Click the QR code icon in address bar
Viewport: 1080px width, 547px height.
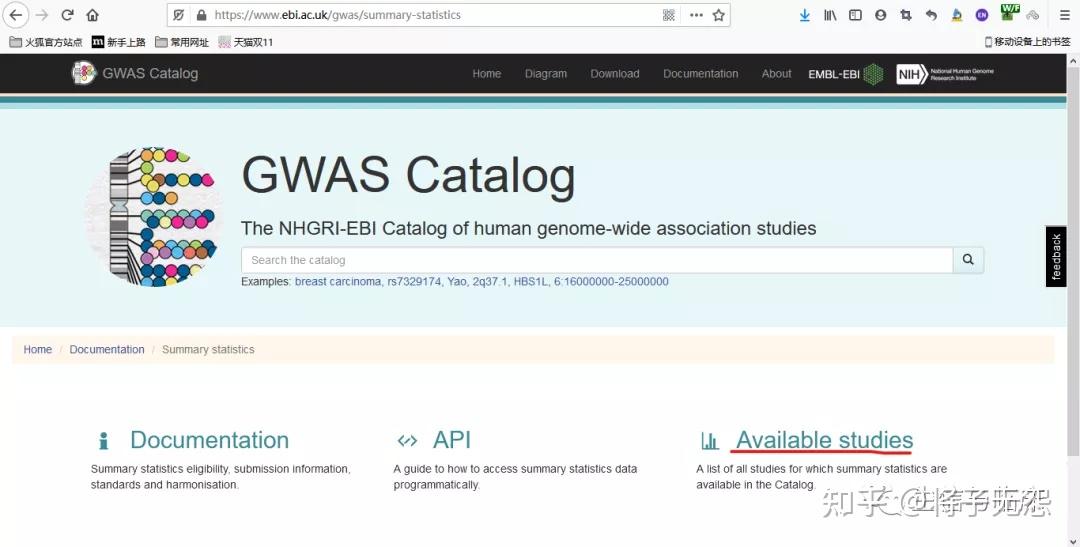pyautogui.click(x=668, y=15)
